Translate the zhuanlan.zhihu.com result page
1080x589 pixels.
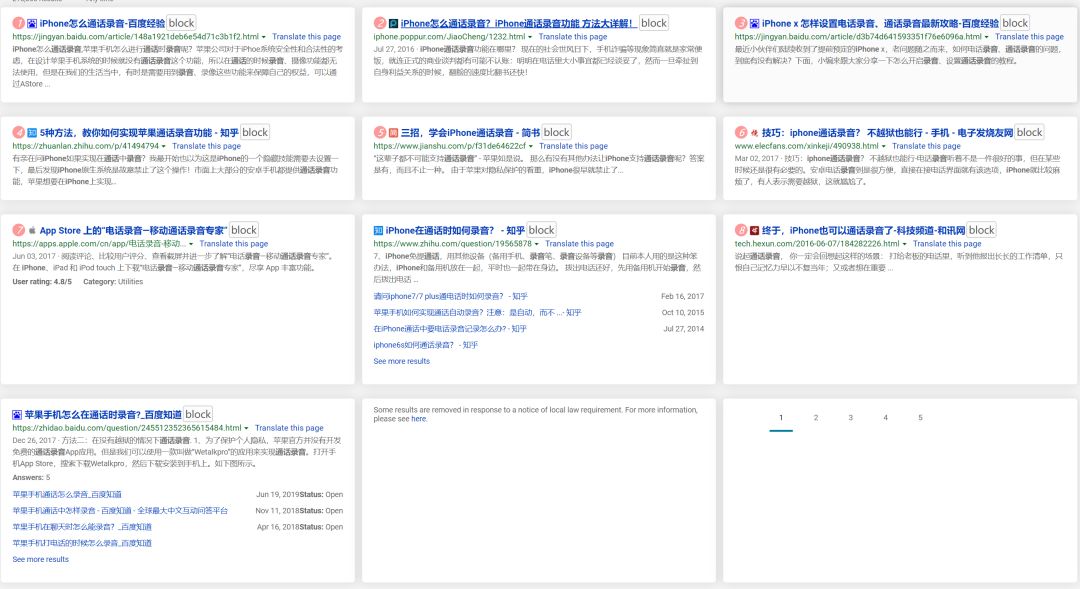[x=207, y=146]
